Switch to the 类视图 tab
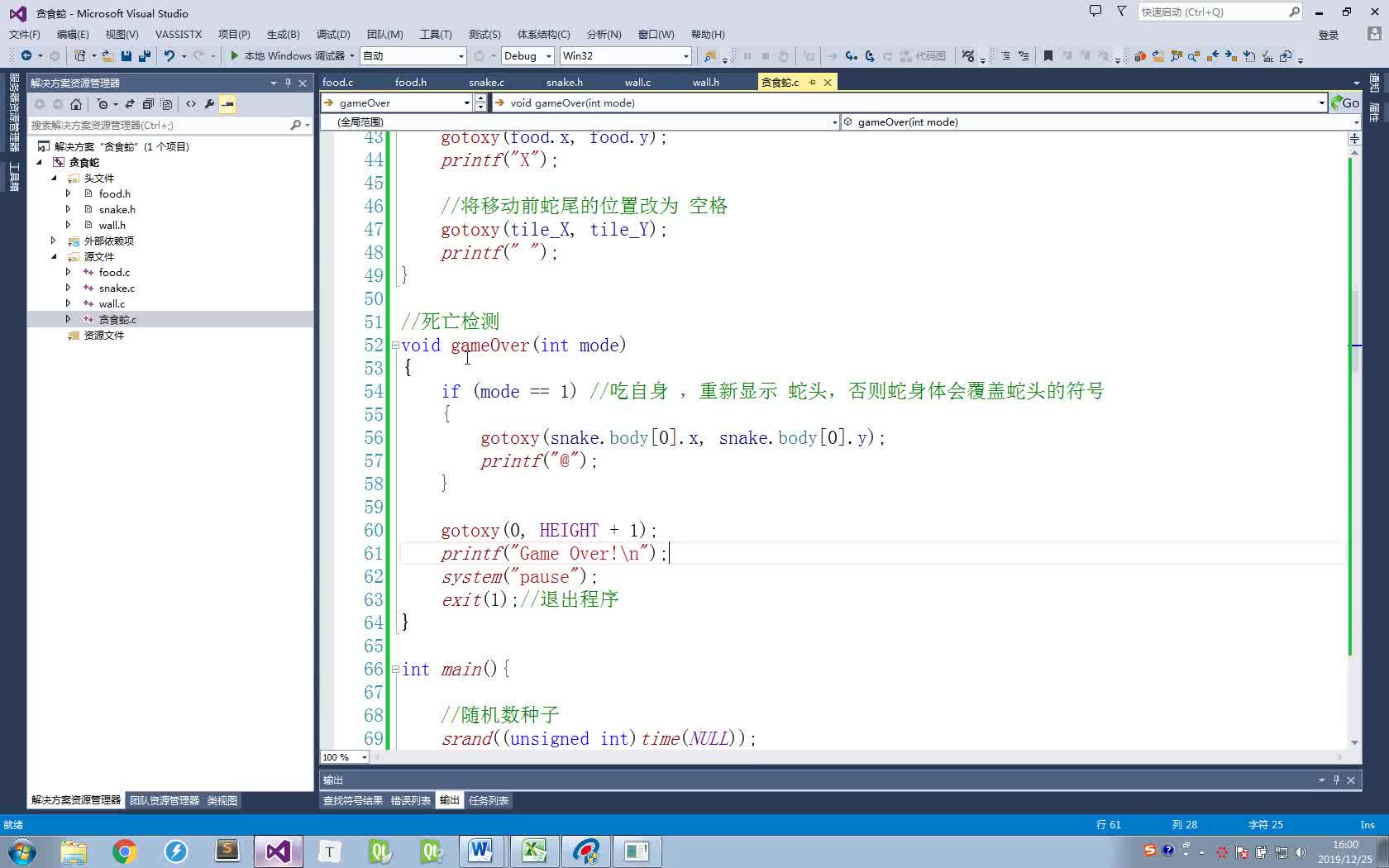Image resolution: width=1389 pixels, height=868 pixels. pyautogui.click(x=222, y=800)
